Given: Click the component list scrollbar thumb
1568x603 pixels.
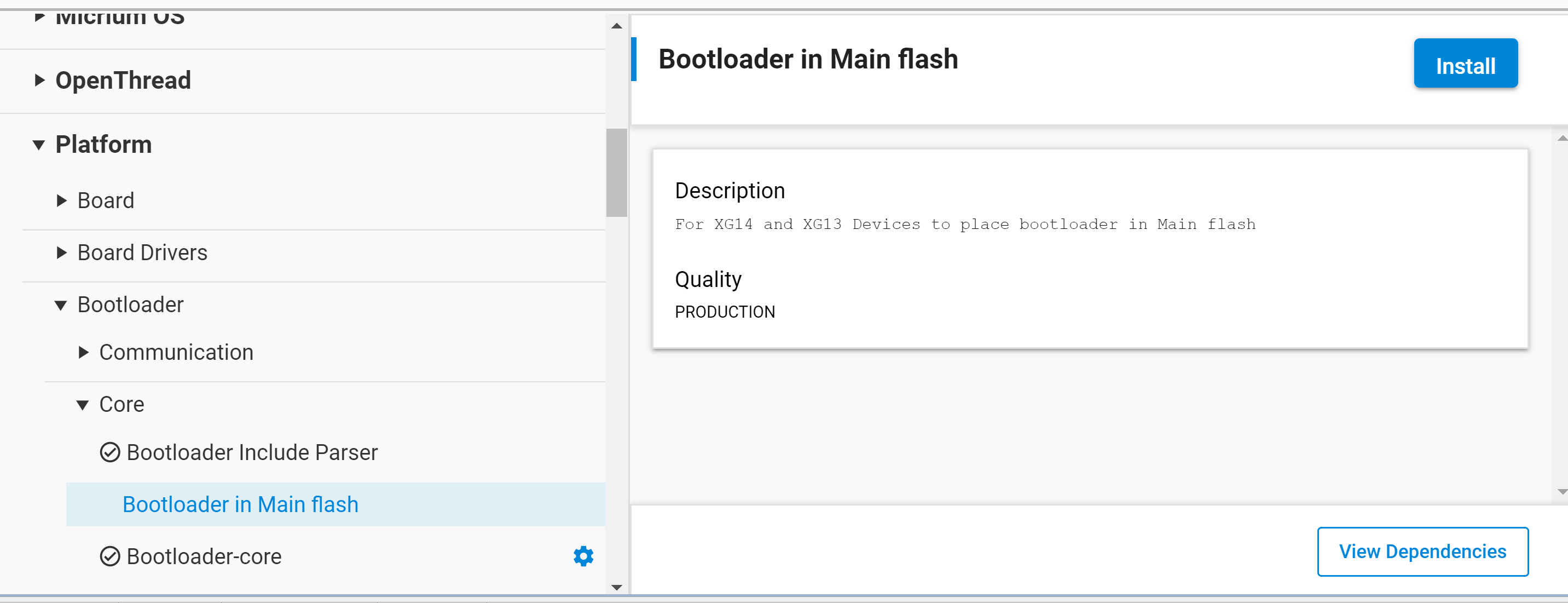Looking at the screenshot, I should (x=616, y=173).
